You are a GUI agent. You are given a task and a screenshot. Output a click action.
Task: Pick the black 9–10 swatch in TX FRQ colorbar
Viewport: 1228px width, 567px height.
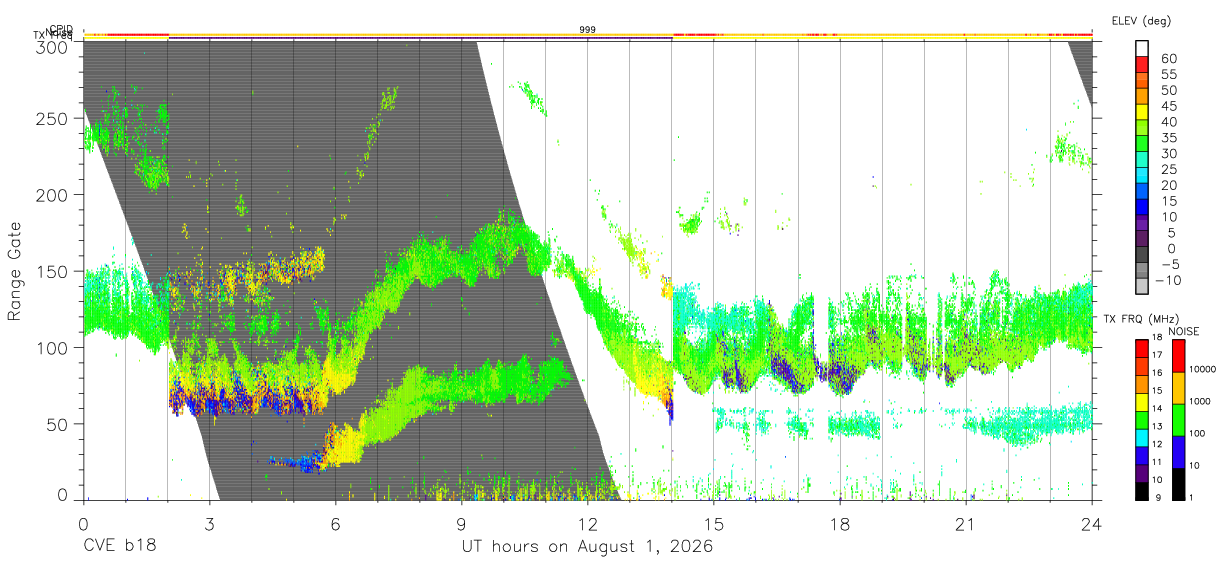point(1142,490)
